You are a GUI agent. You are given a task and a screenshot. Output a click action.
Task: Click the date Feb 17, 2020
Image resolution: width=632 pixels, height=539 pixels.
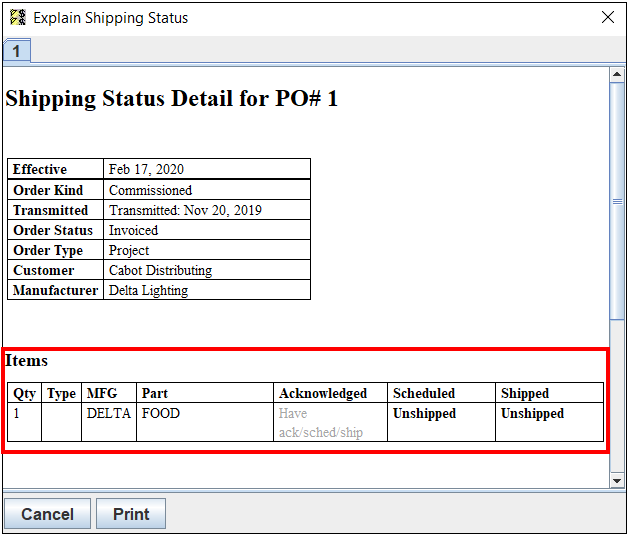[146, 169]
